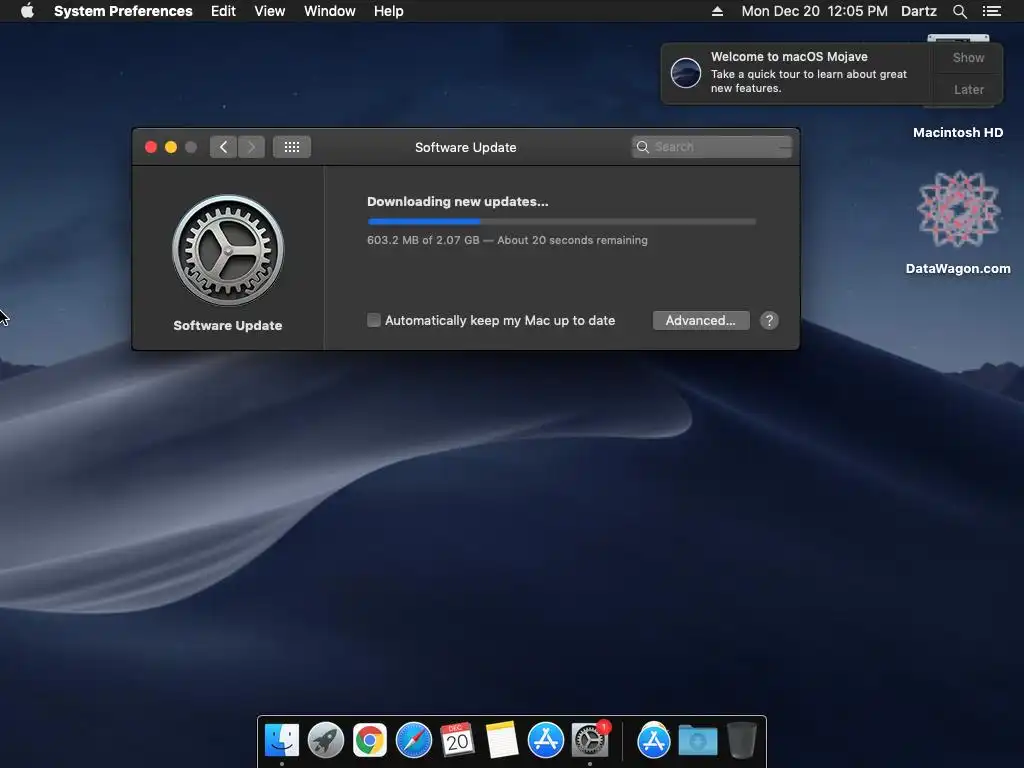Viewport: 1024px width, 768px height.
Task: Click the Search field in Software Update
Action: [712, 147]
